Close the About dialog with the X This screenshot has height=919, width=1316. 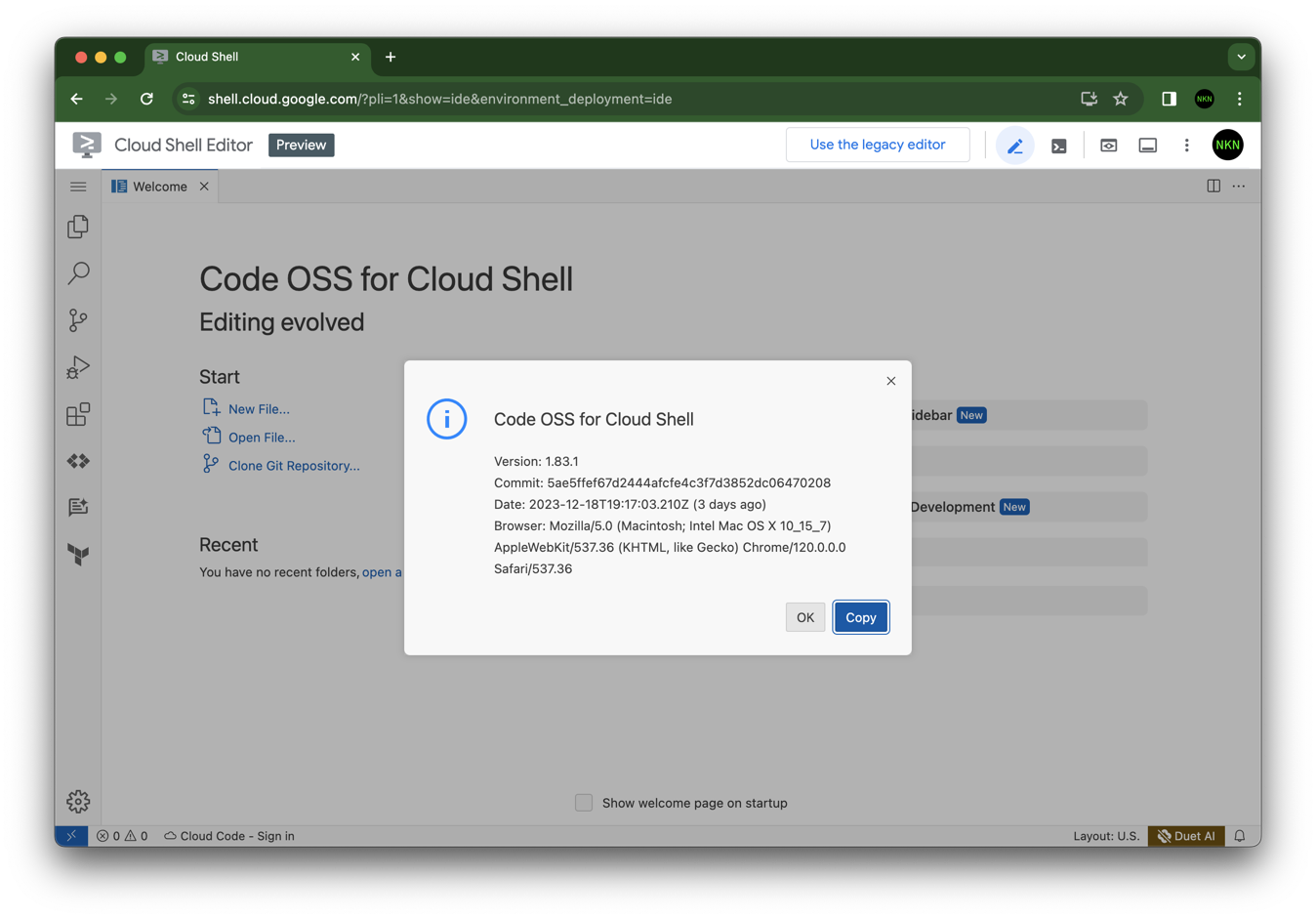coord(891,381)
